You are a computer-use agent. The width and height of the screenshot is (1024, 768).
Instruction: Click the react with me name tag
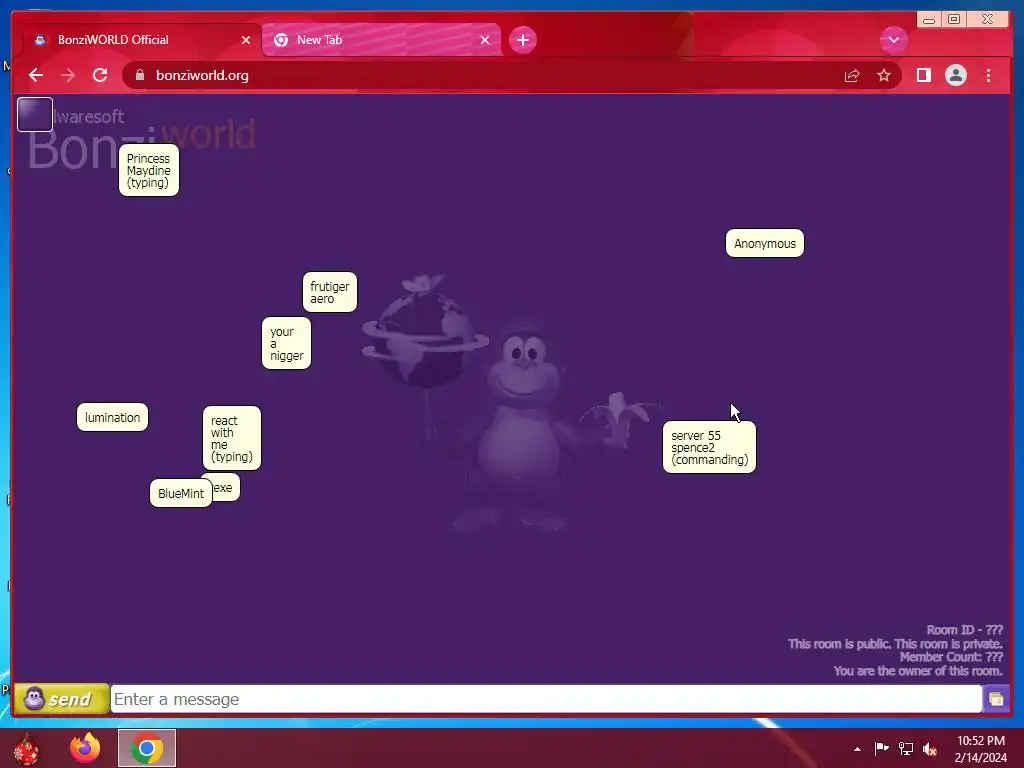pos(232,438)
